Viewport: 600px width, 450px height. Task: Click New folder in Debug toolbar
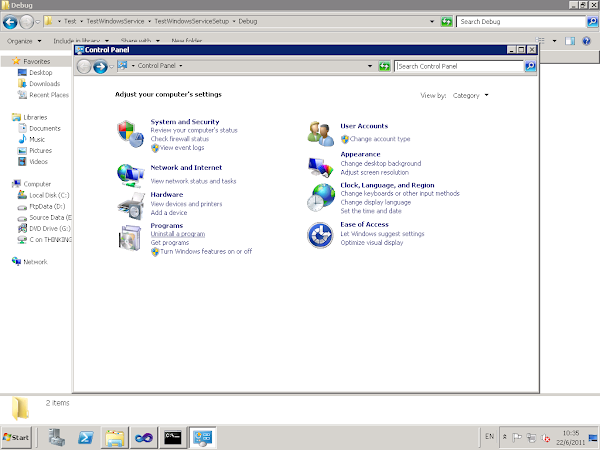point(187,41)
